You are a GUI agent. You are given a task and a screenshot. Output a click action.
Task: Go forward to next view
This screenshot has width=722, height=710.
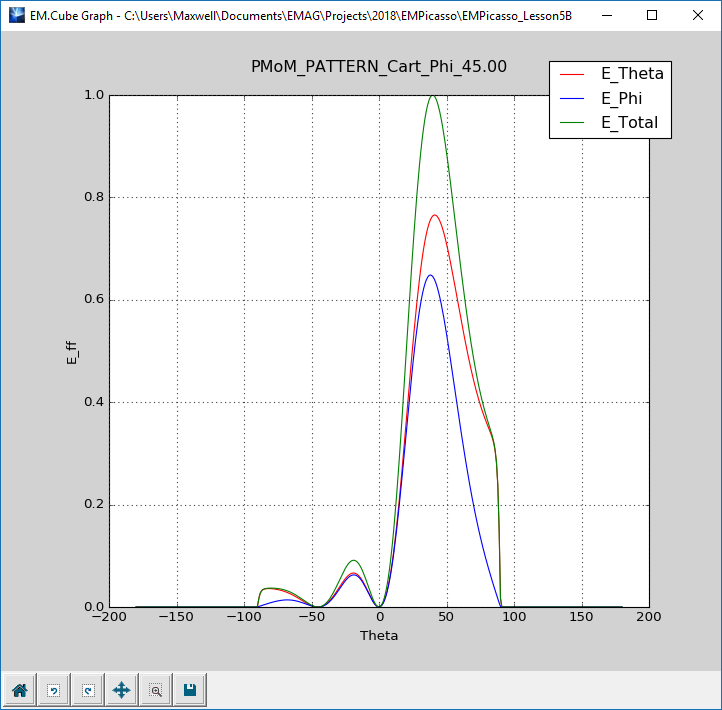87,689
